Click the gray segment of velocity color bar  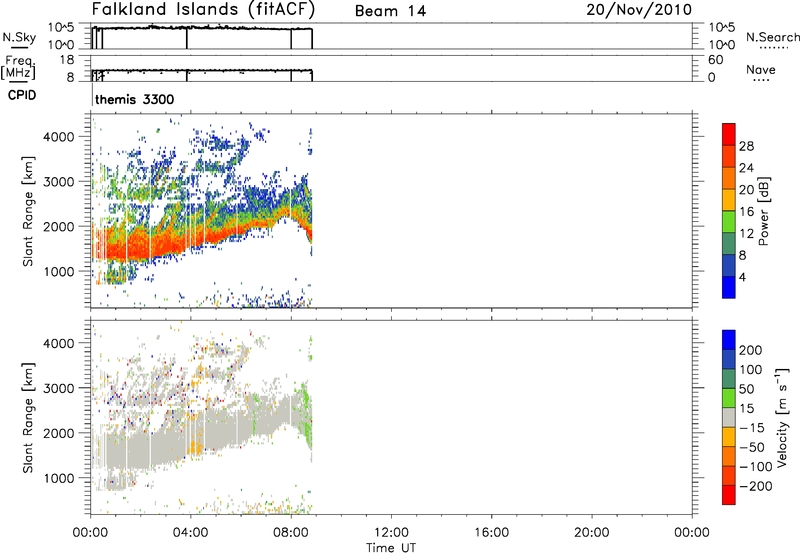pyautogui.click(x=729, y=417)
